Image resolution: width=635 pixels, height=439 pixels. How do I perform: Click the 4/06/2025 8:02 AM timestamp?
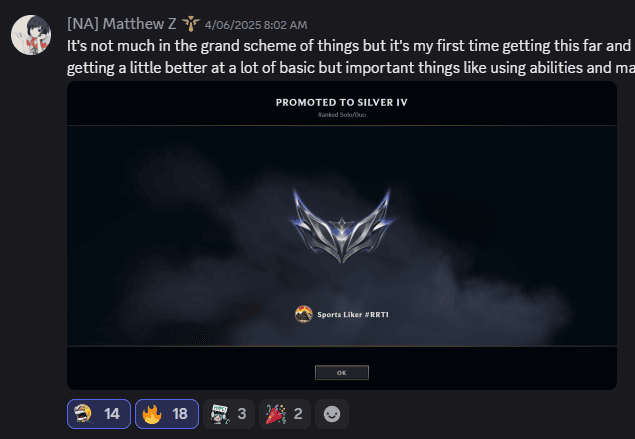pos(256,25)
